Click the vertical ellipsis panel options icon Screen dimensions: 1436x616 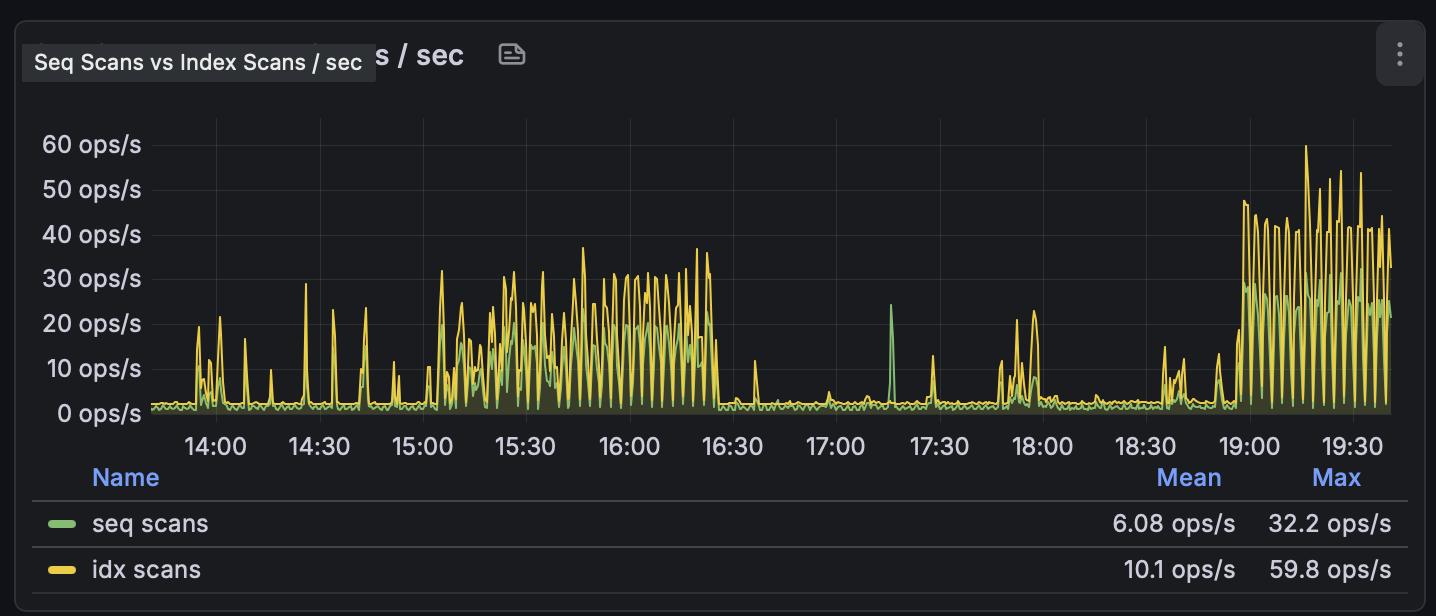click(x=1399, y=54)
